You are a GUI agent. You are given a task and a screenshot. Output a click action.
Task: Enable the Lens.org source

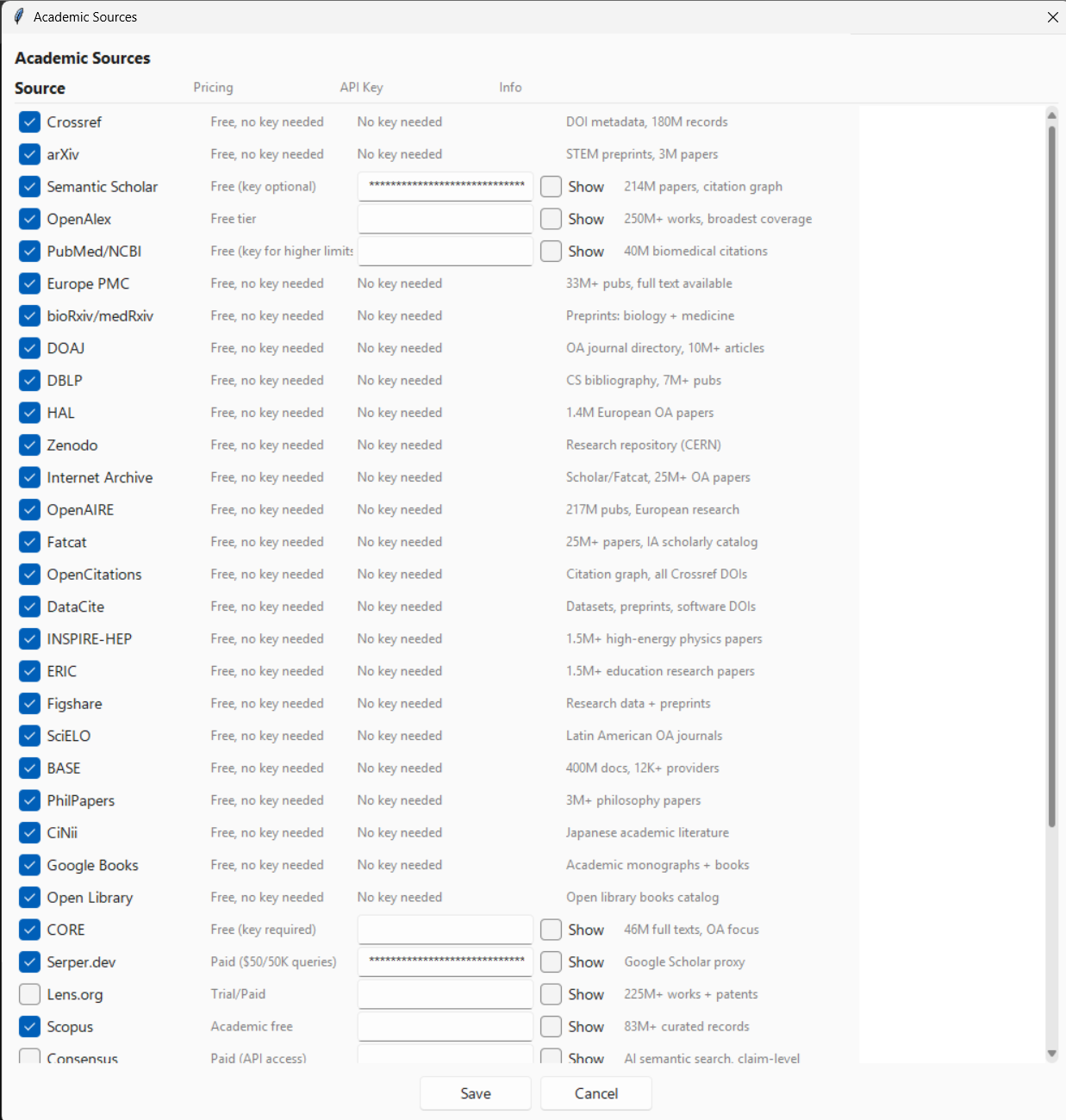[29, 994]
